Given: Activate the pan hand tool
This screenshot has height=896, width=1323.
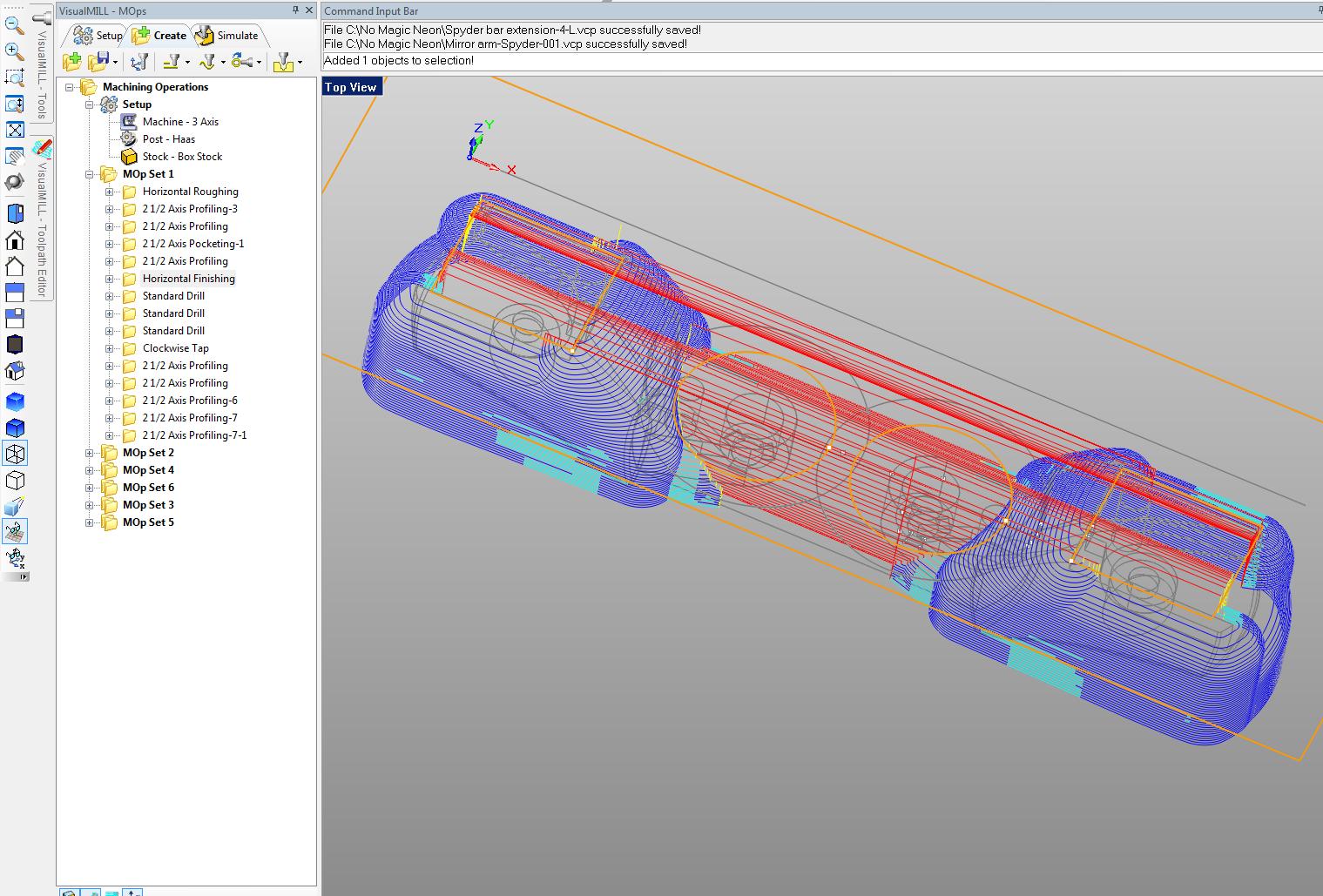Looking at the screenshot, I should [x=15, y=157].
